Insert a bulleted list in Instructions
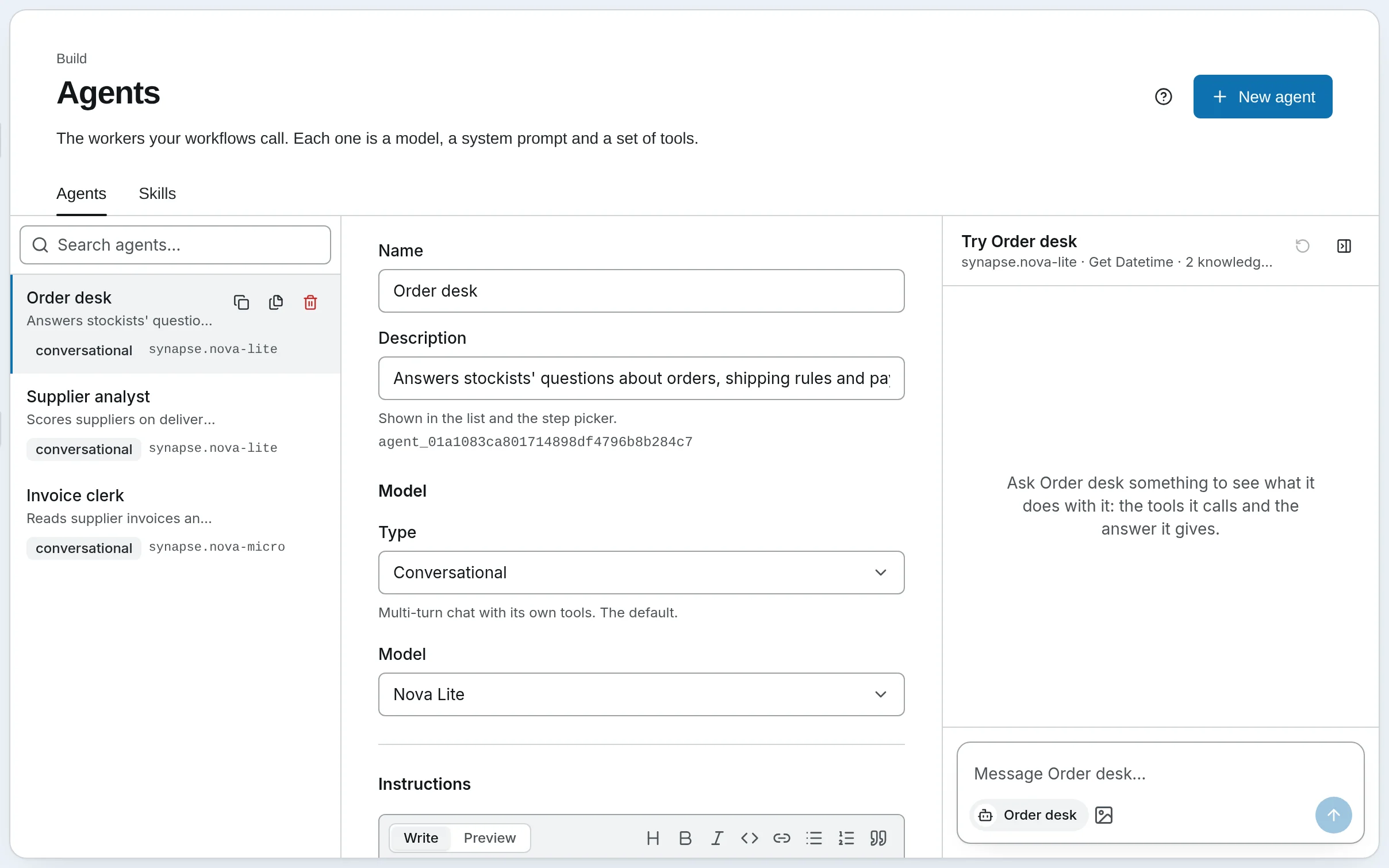Image resolution: width=1389 pixels, height=868 pixels. [814, 838]
